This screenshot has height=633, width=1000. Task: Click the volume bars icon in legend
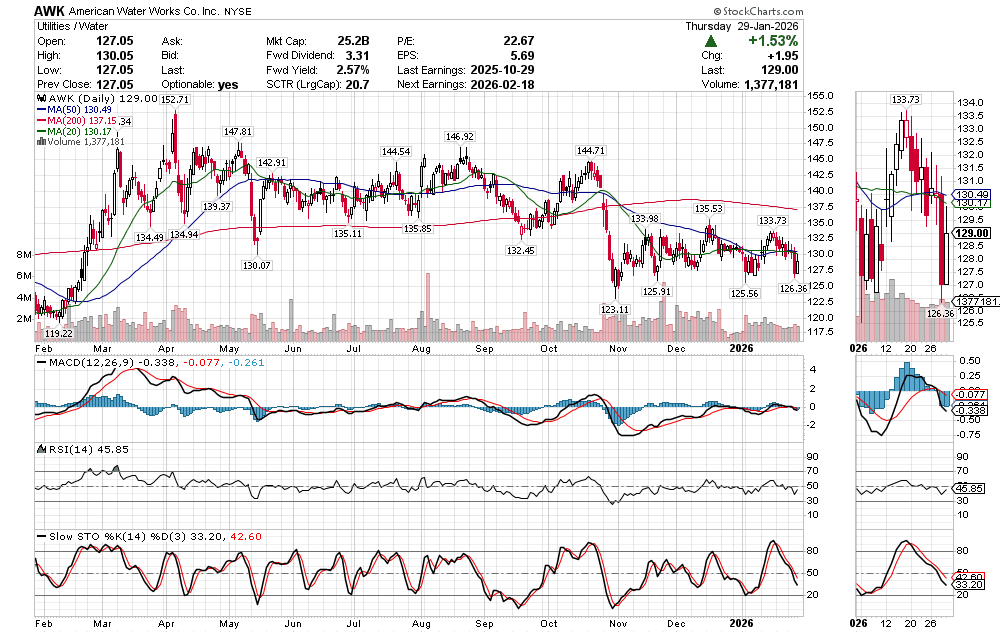(41, 142)
